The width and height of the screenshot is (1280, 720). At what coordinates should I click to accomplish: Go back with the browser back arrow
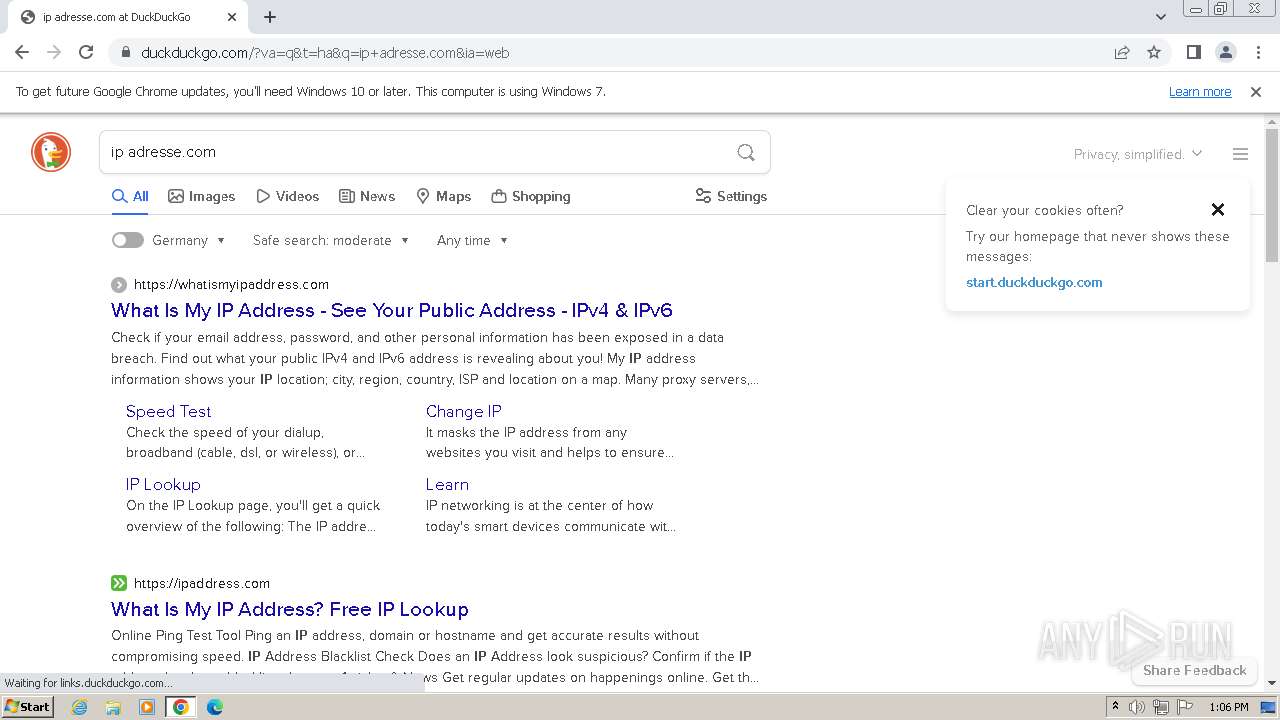(x=22, y=52)
